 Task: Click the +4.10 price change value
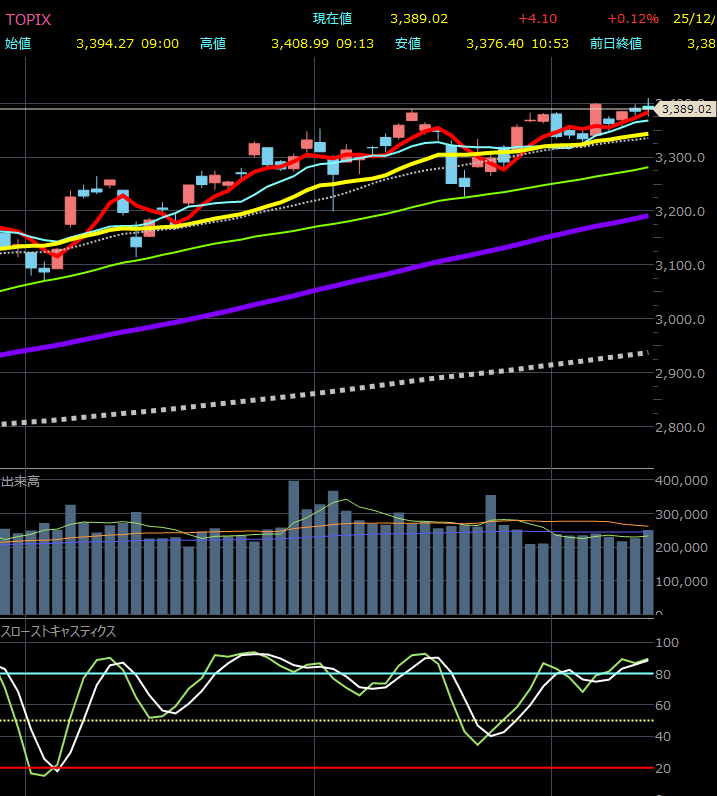[x=537, y=19]
